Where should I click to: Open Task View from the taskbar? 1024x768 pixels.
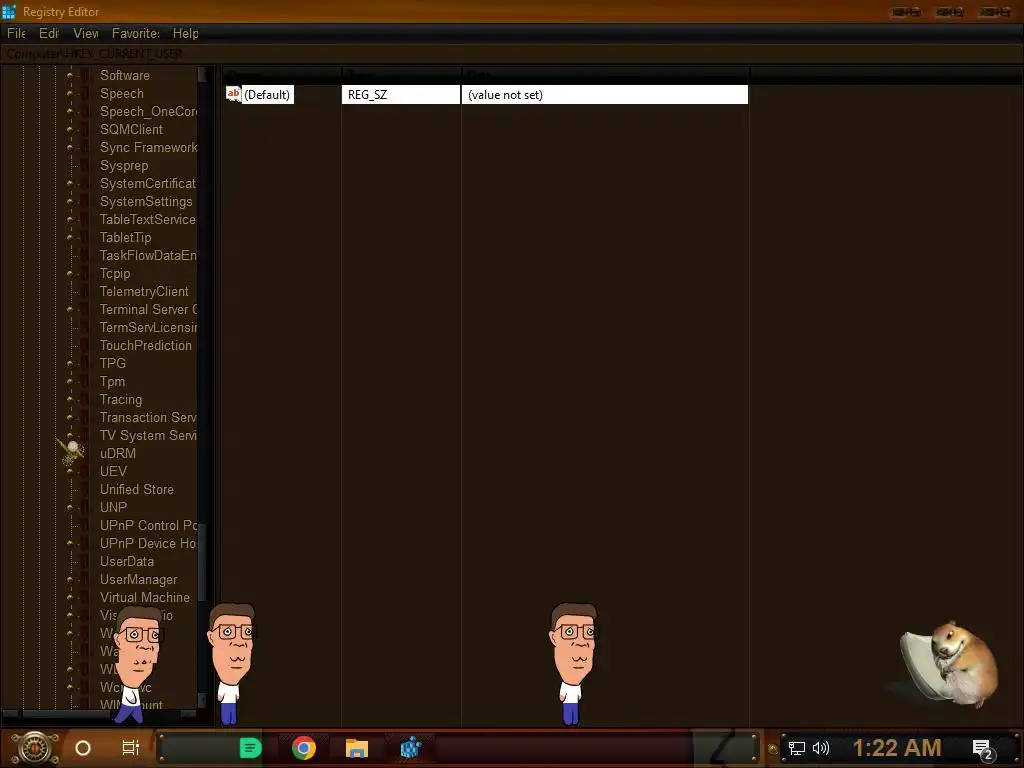pyautogui.click(x=131, y=748)
